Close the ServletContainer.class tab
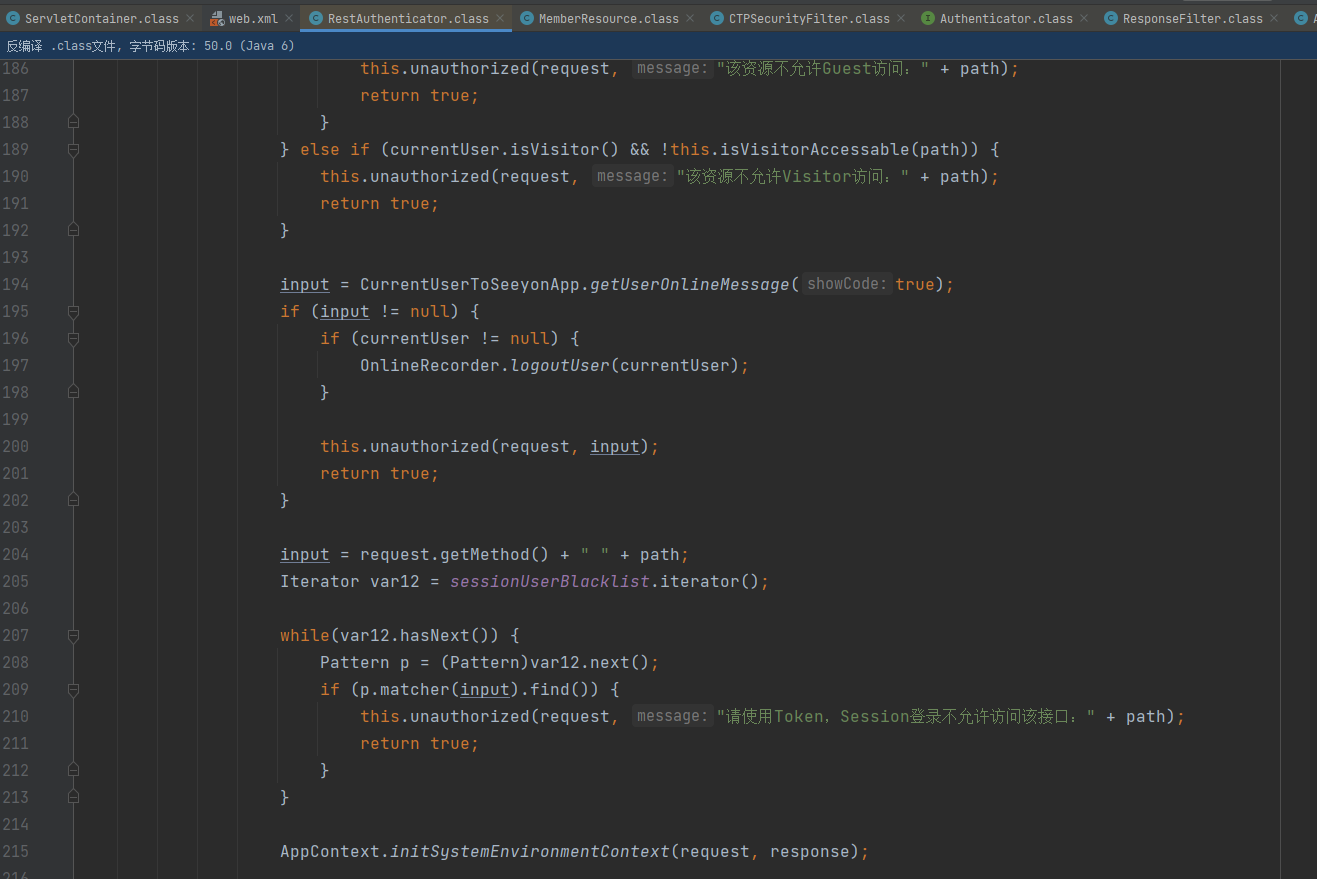The image size is (1317, 879). coord(190,18)
